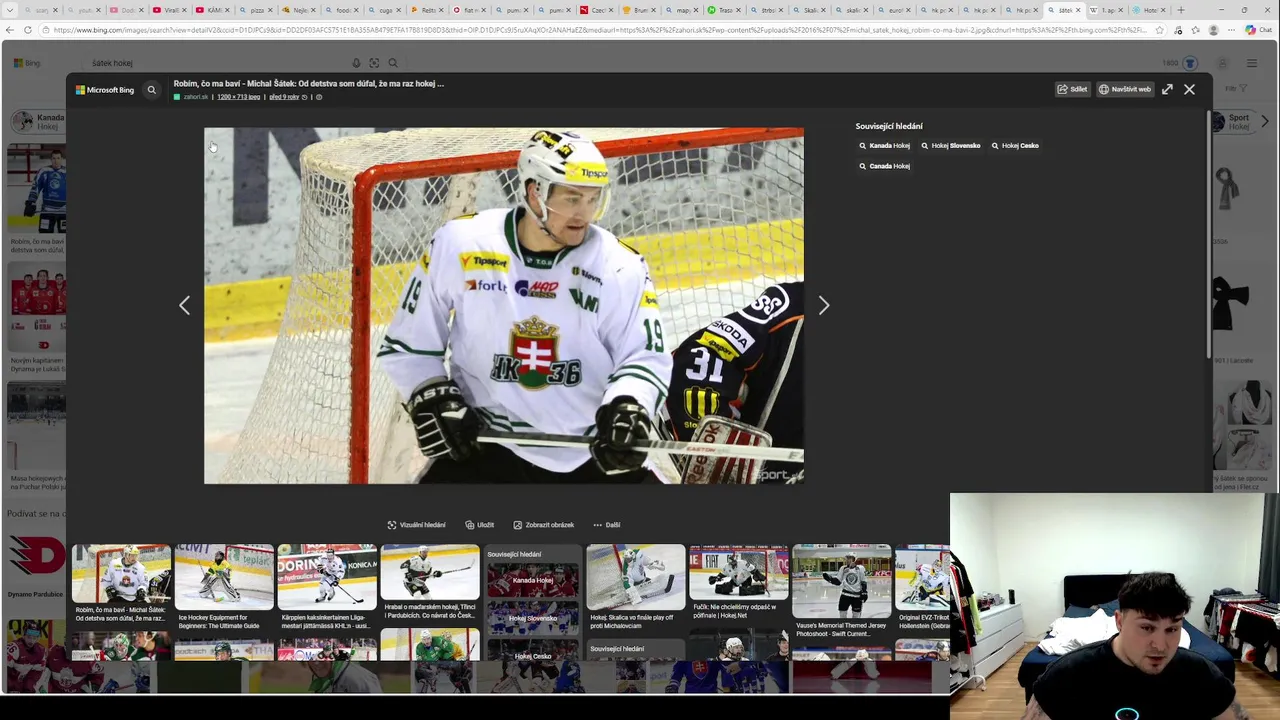Expand the image viewer to fullscreen
Viewport: 1280px width, 720px height.
click(x=1167, y=89)
